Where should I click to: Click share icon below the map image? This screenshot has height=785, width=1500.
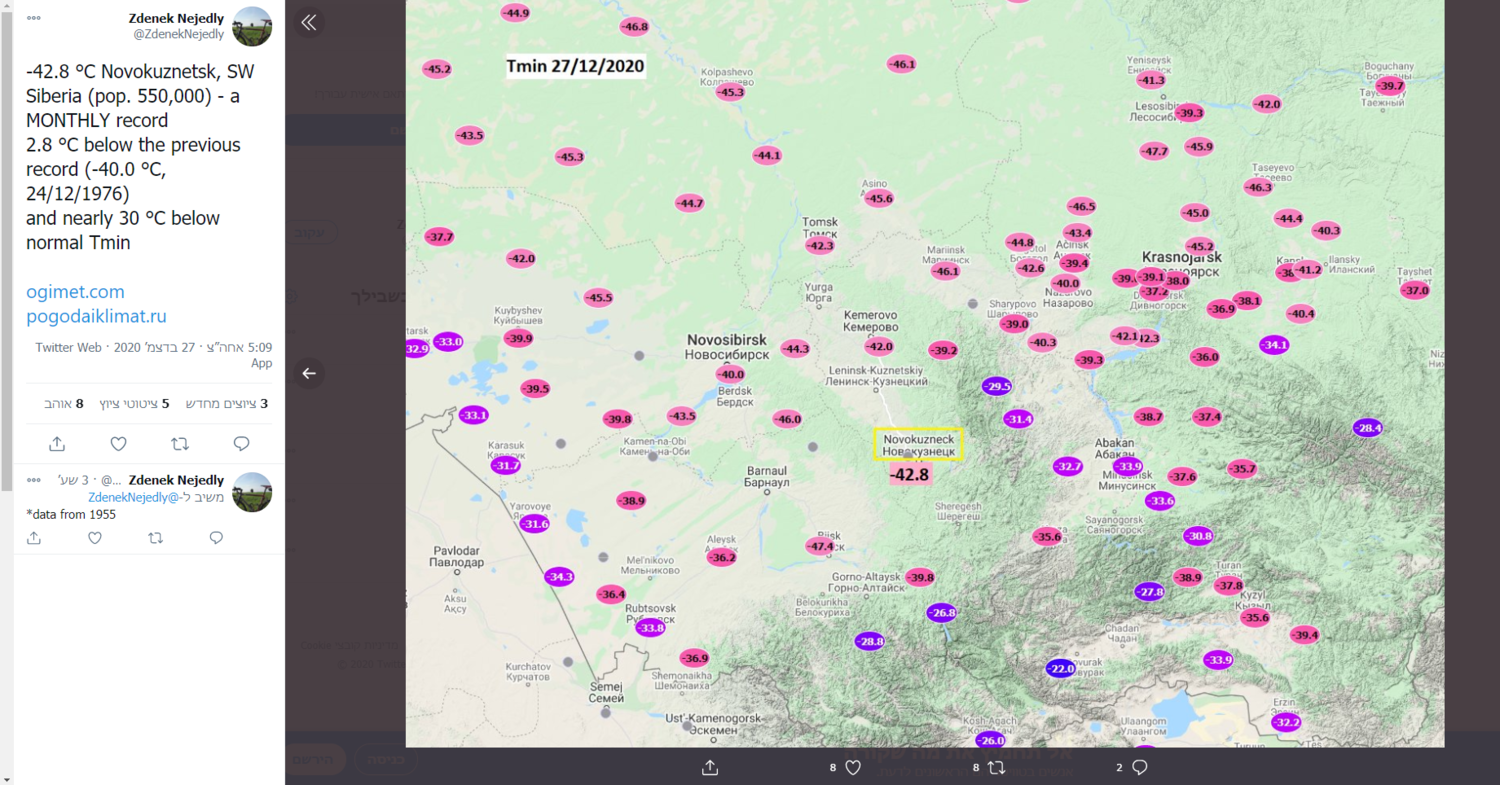pos(710,767)
